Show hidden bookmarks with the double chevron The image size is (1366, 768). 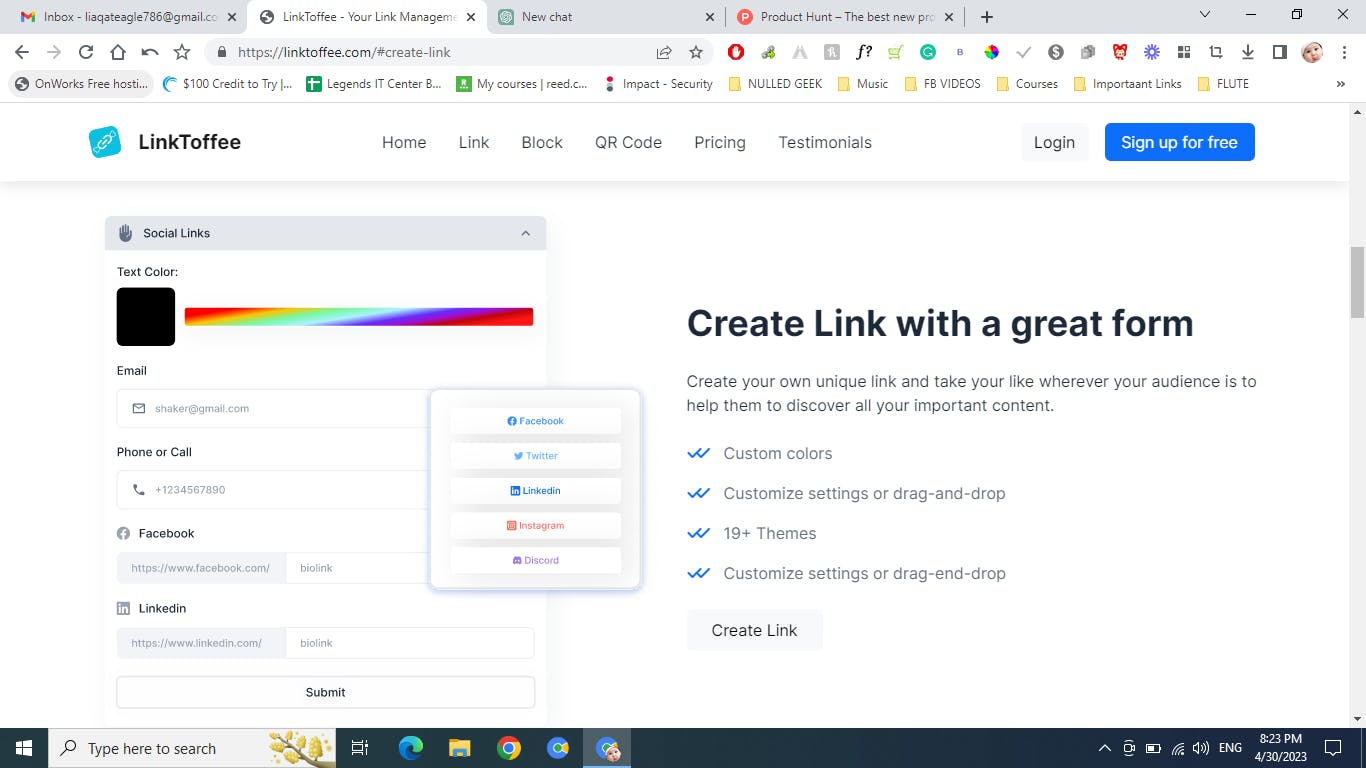(1341, 84)
